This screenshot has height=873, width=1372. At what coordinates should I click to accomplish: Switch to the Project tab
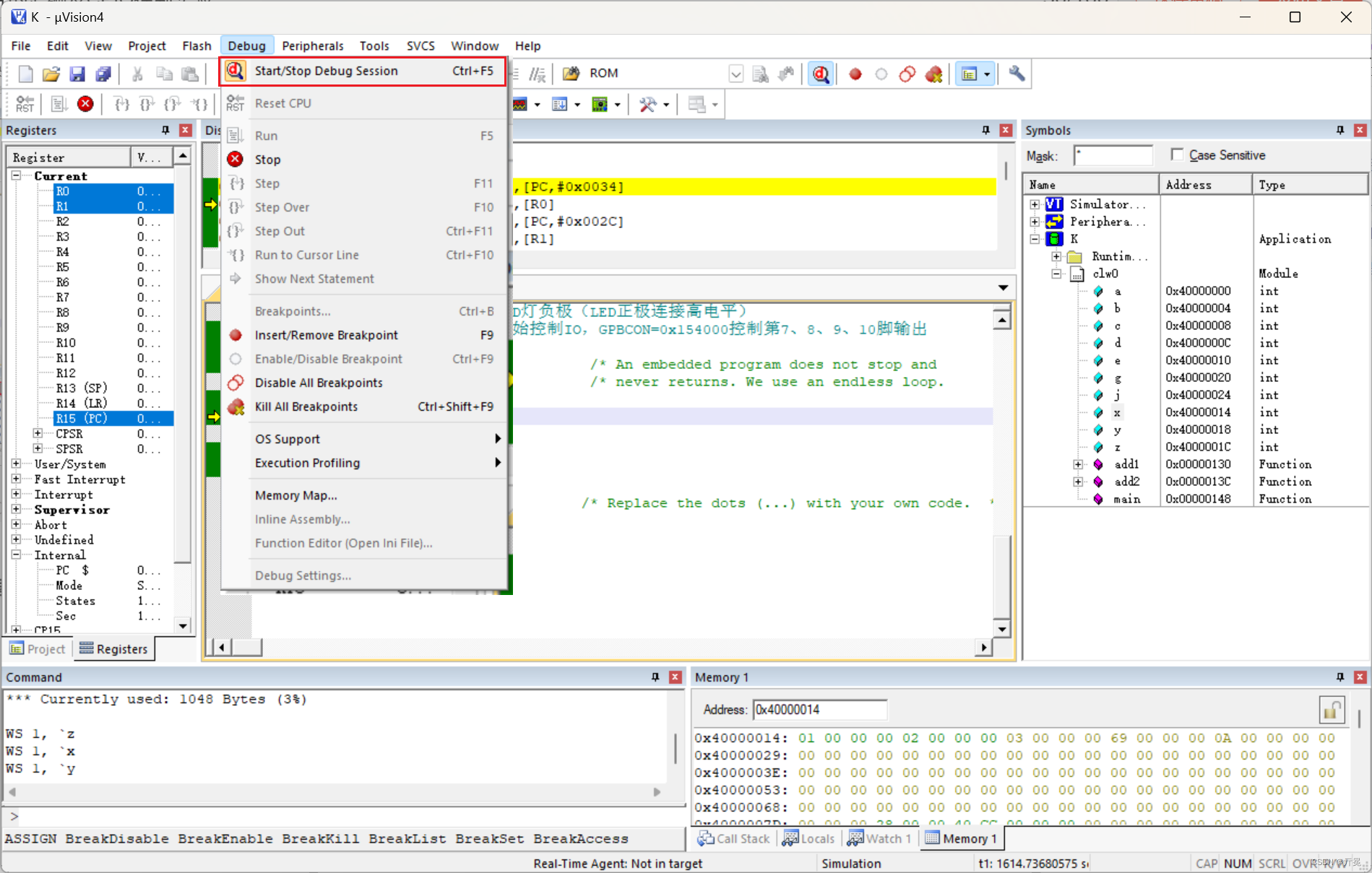point(38,649)
